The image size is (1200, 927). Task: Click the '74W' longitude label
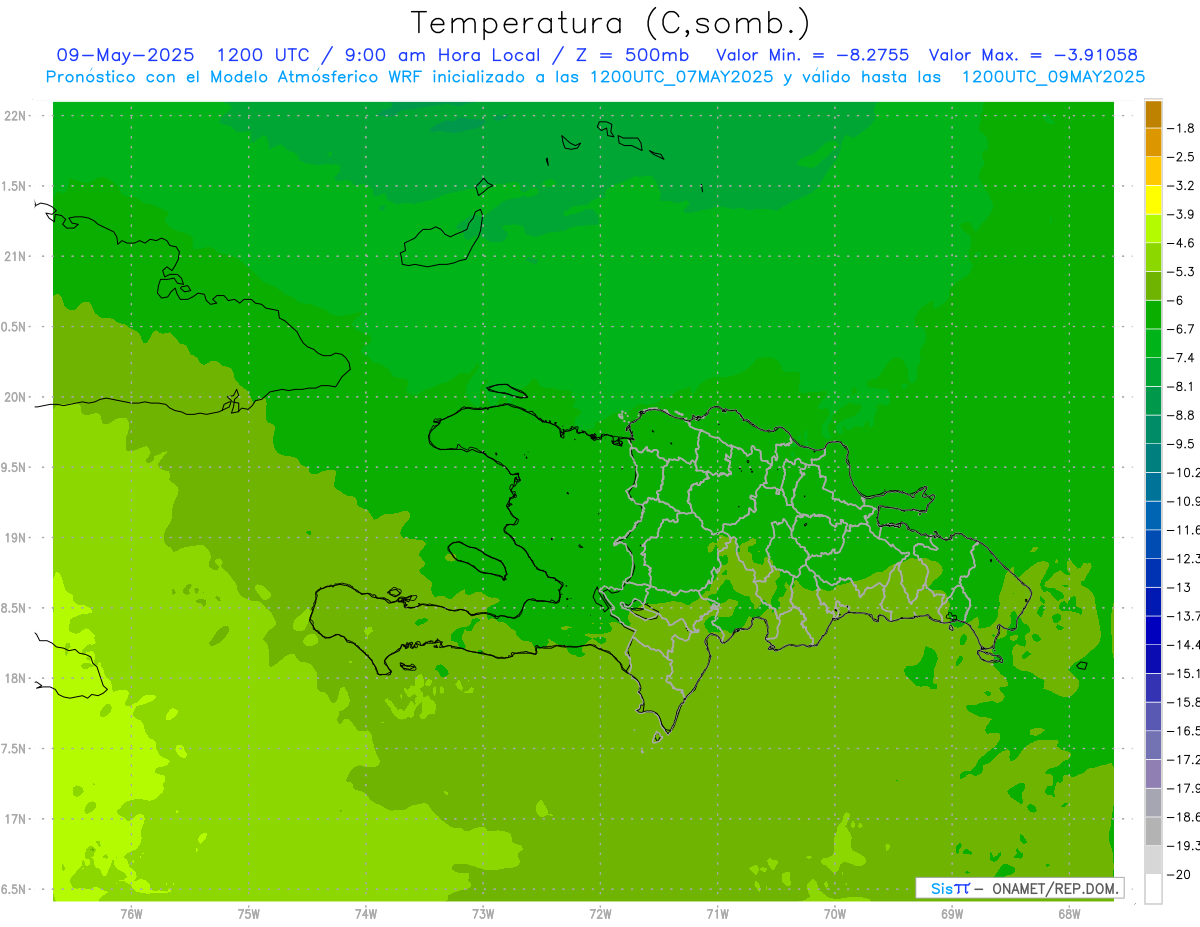click(x=366, y=913)
